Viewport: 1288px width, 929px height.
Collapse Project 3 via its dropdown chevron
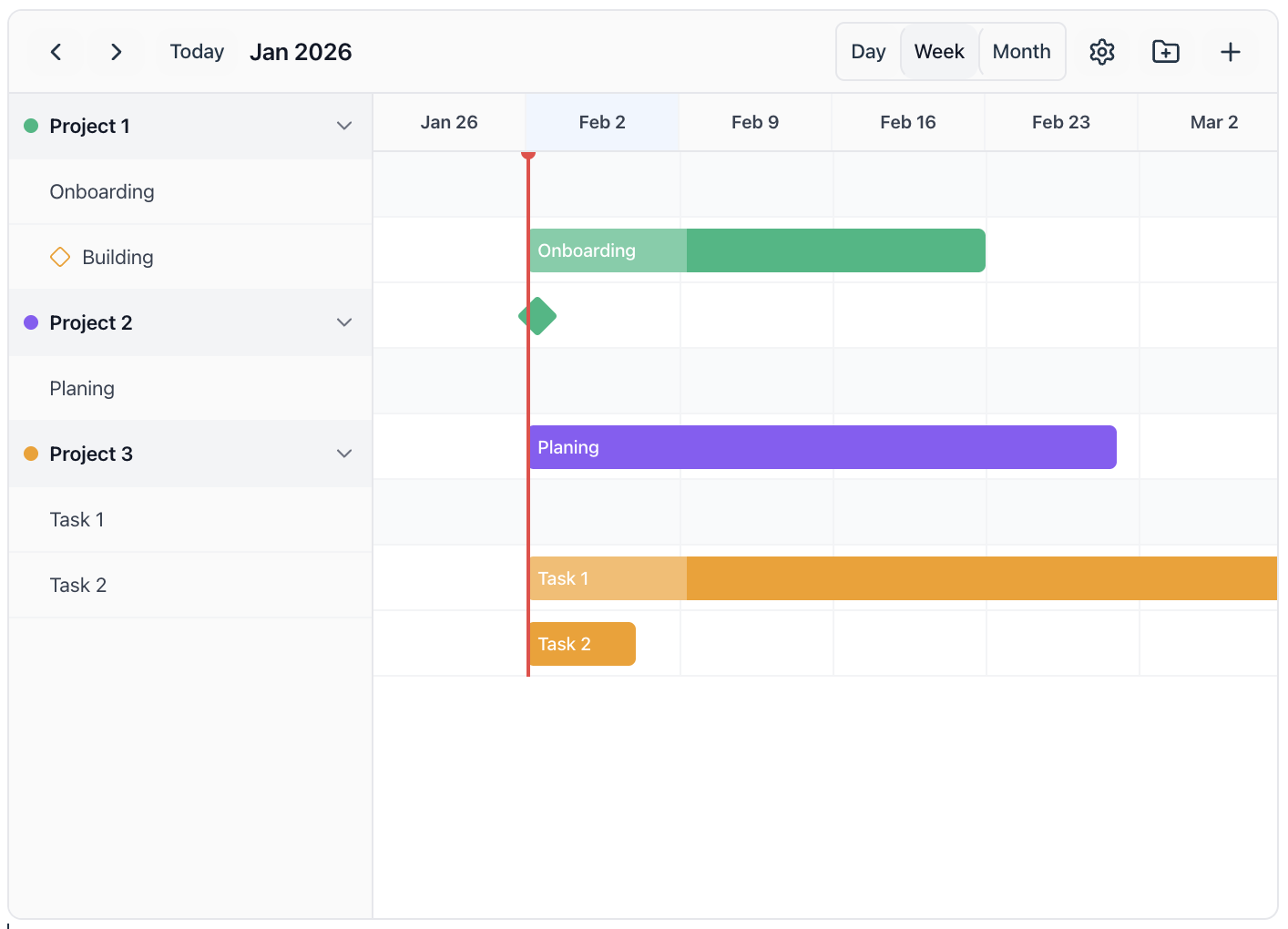coord(343,453)
